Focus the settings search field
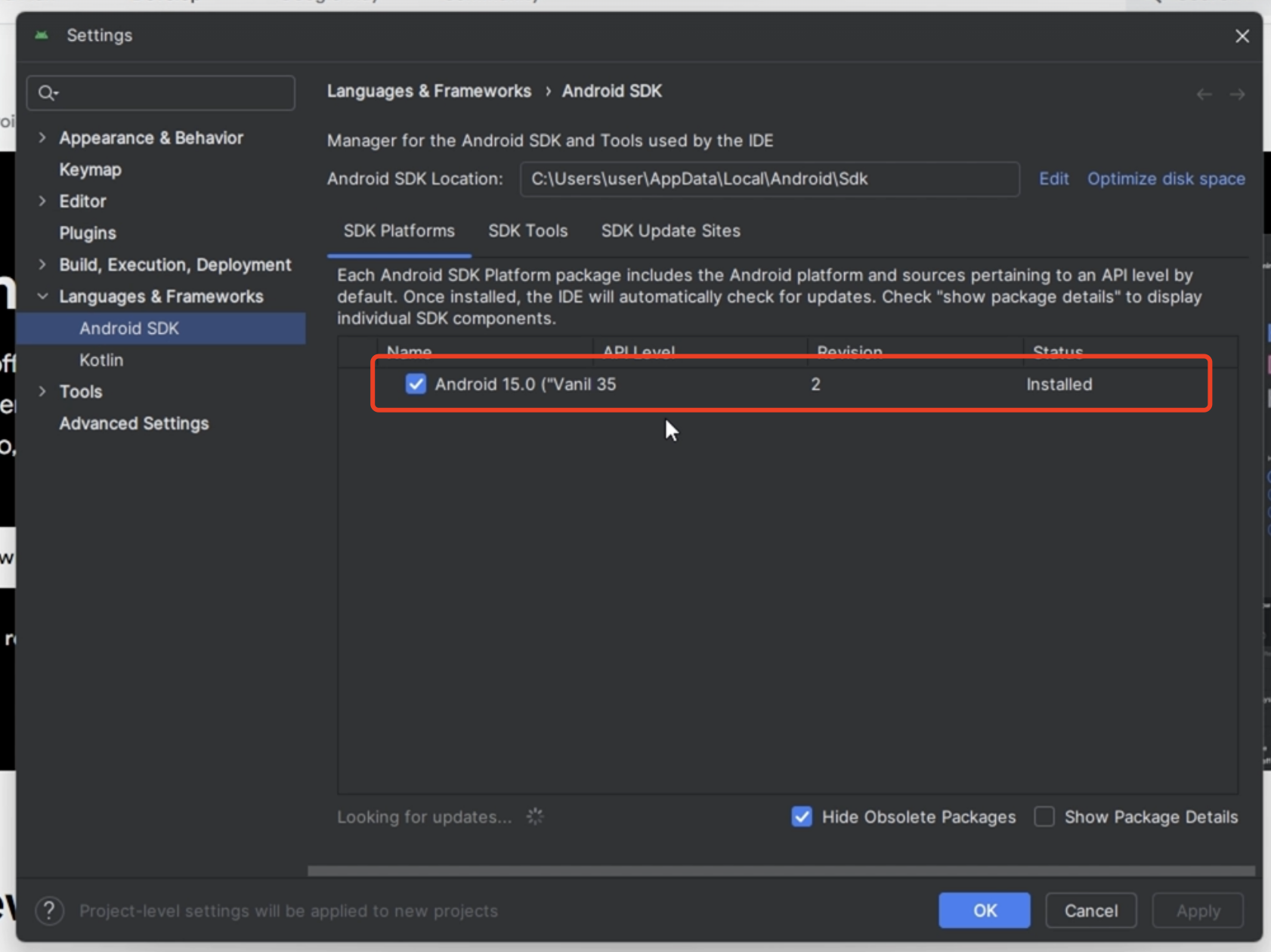 click(161, 93)
